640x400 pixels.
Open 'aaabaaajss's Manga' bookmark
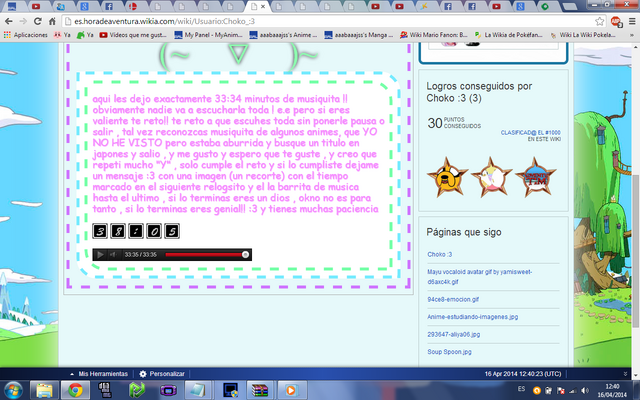pos(359,35)
